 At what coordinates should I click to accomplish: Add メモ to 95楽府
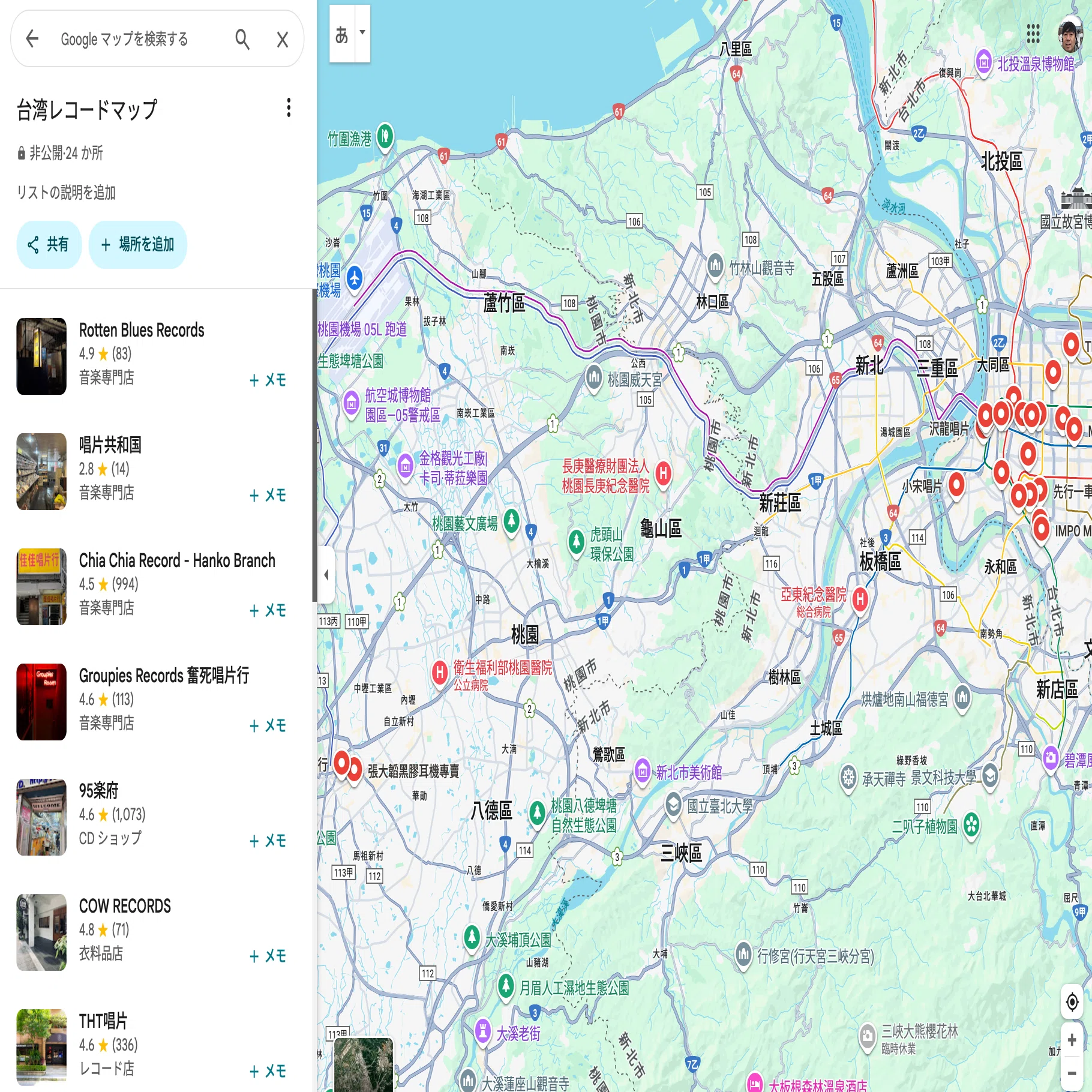click(x=268, y=841)
